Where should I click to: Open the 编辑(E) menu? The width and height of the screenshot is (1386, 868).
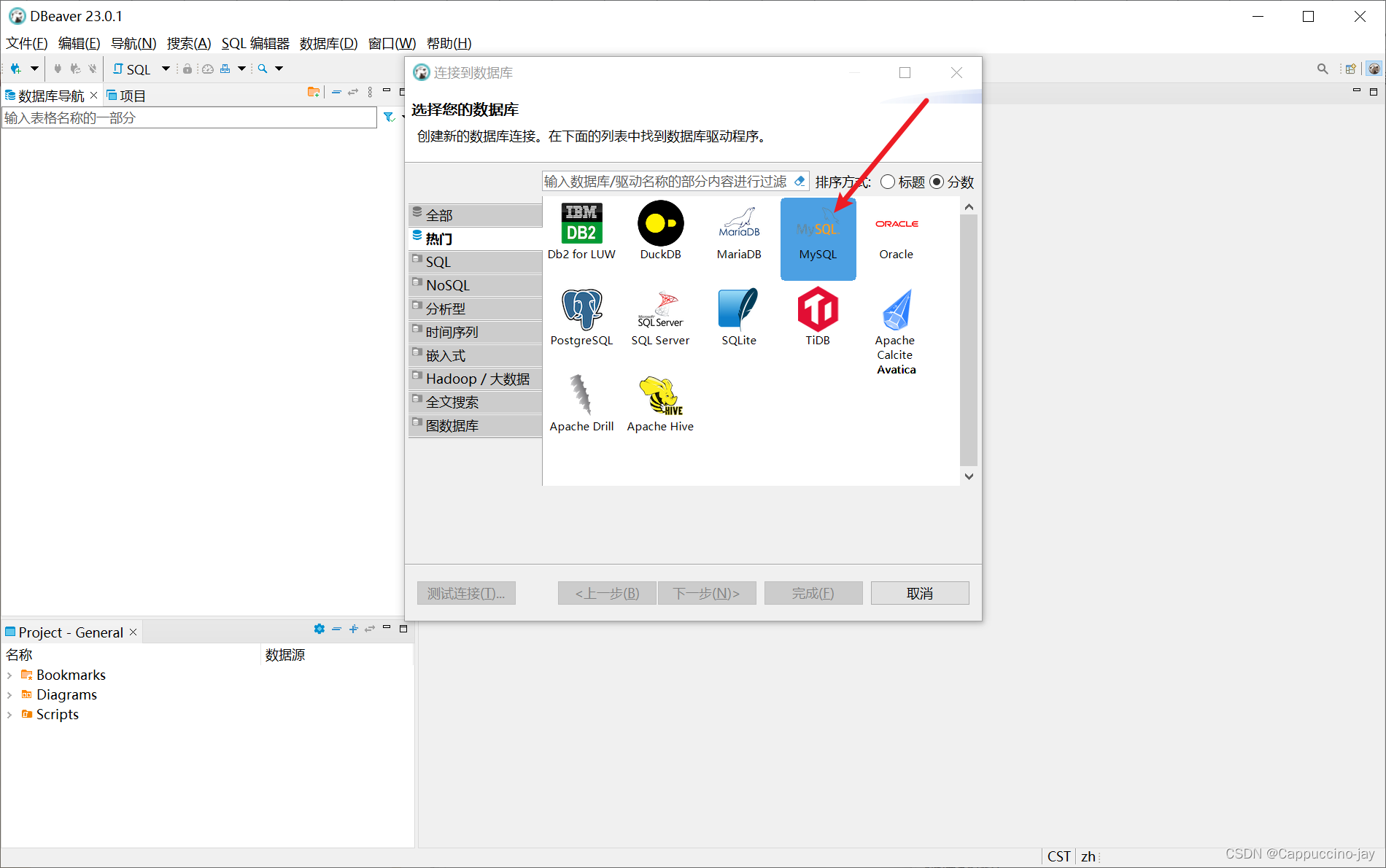79,43
